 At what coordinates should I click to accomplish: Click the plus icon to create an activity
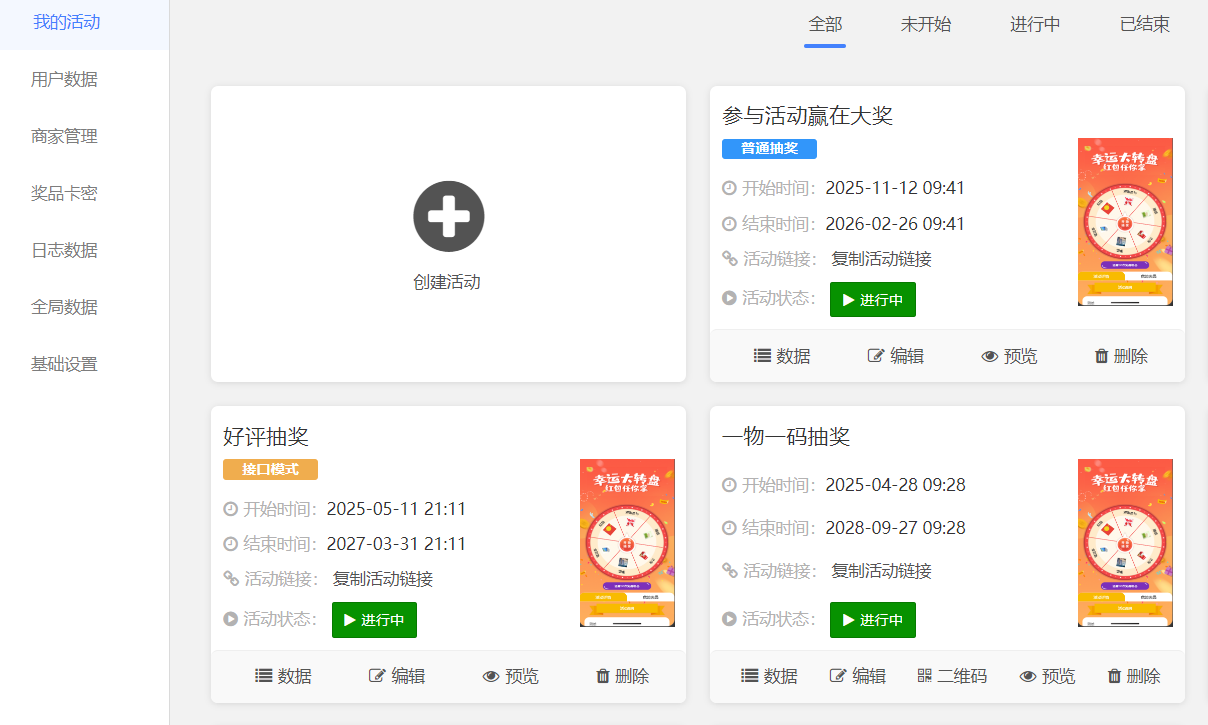click(448, 216)
